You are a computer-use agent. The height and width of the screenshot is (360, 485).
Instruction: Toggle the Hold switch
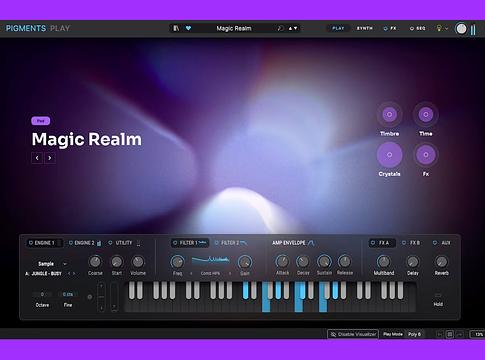(x=438, y=295)
